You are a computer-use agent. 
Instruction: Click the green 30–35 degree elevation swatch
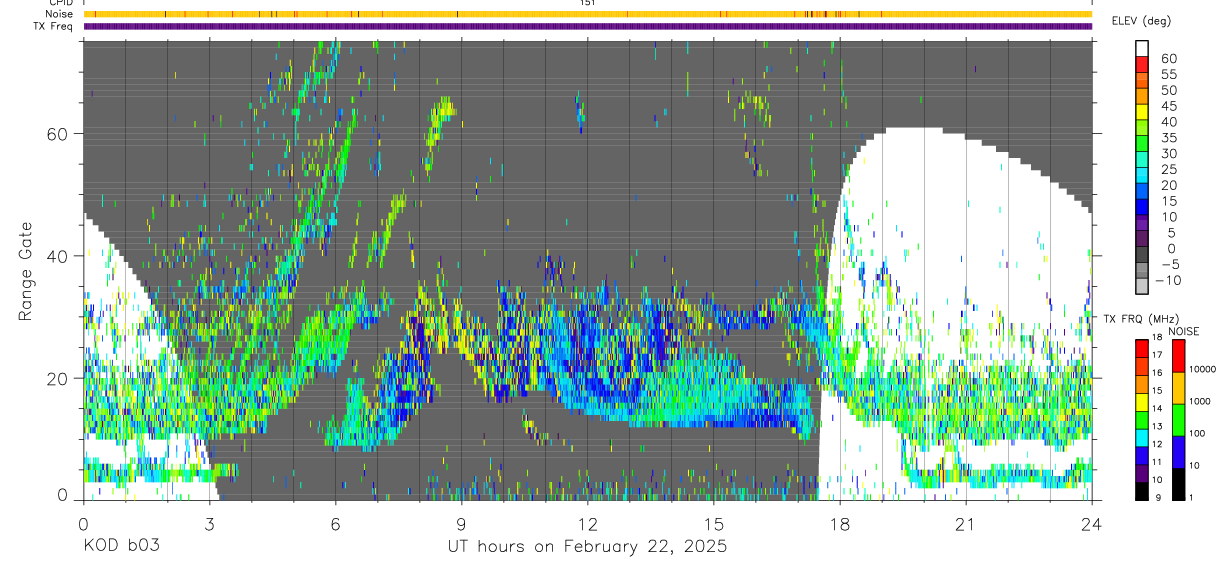point(1143,144)
